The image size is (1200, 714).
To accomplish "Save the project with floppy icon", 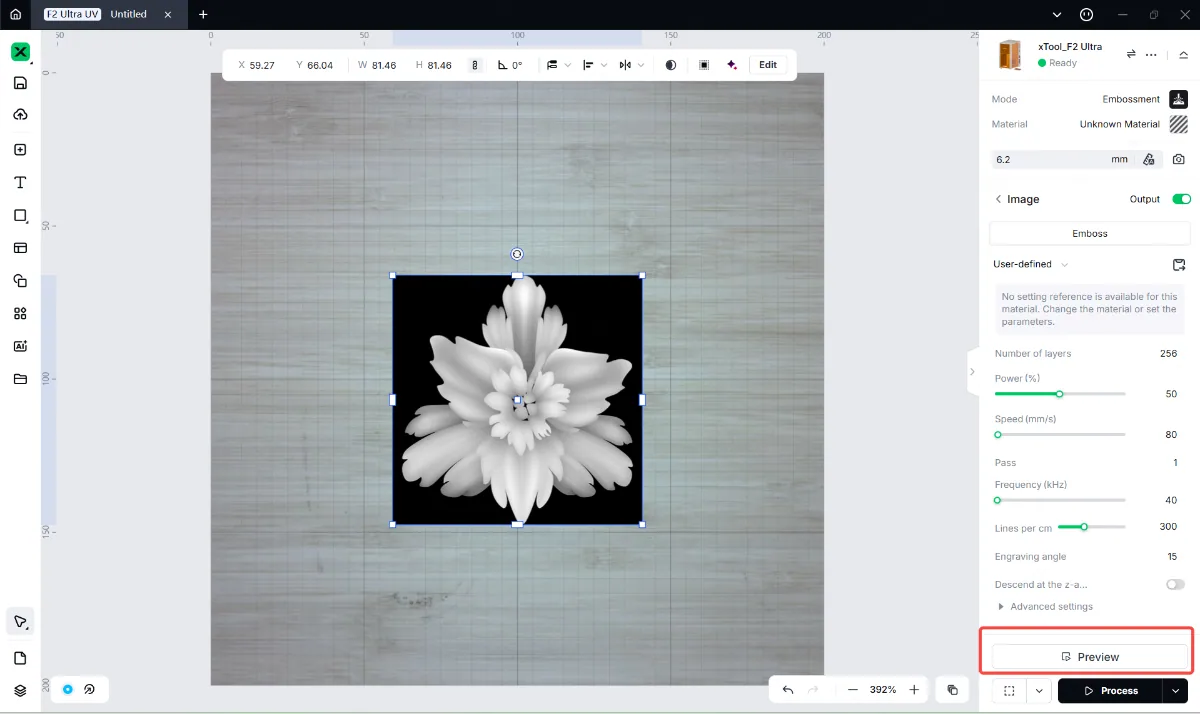I will [x=20, y=83].
